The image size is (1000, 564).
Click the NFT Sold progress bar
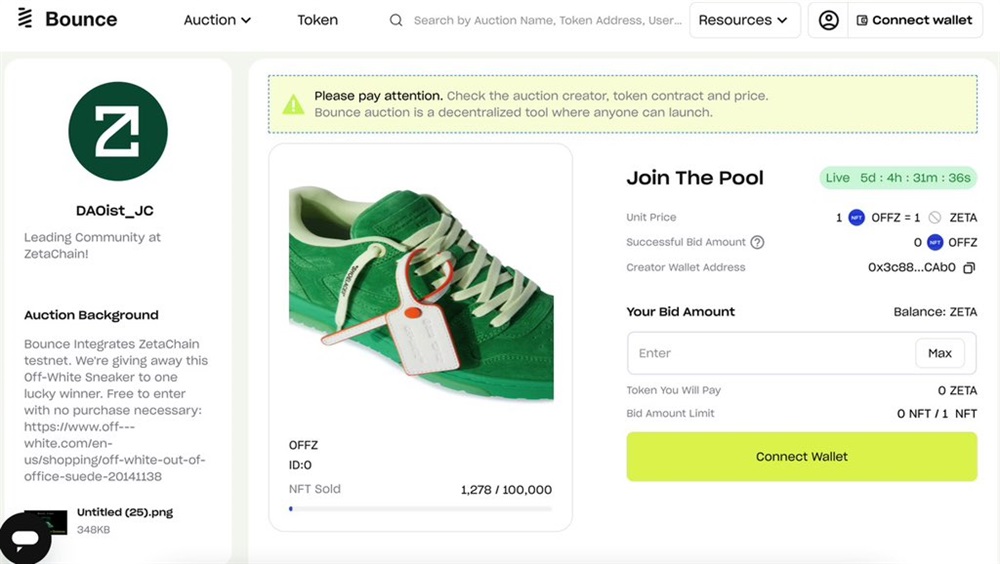tap(420, 509)
